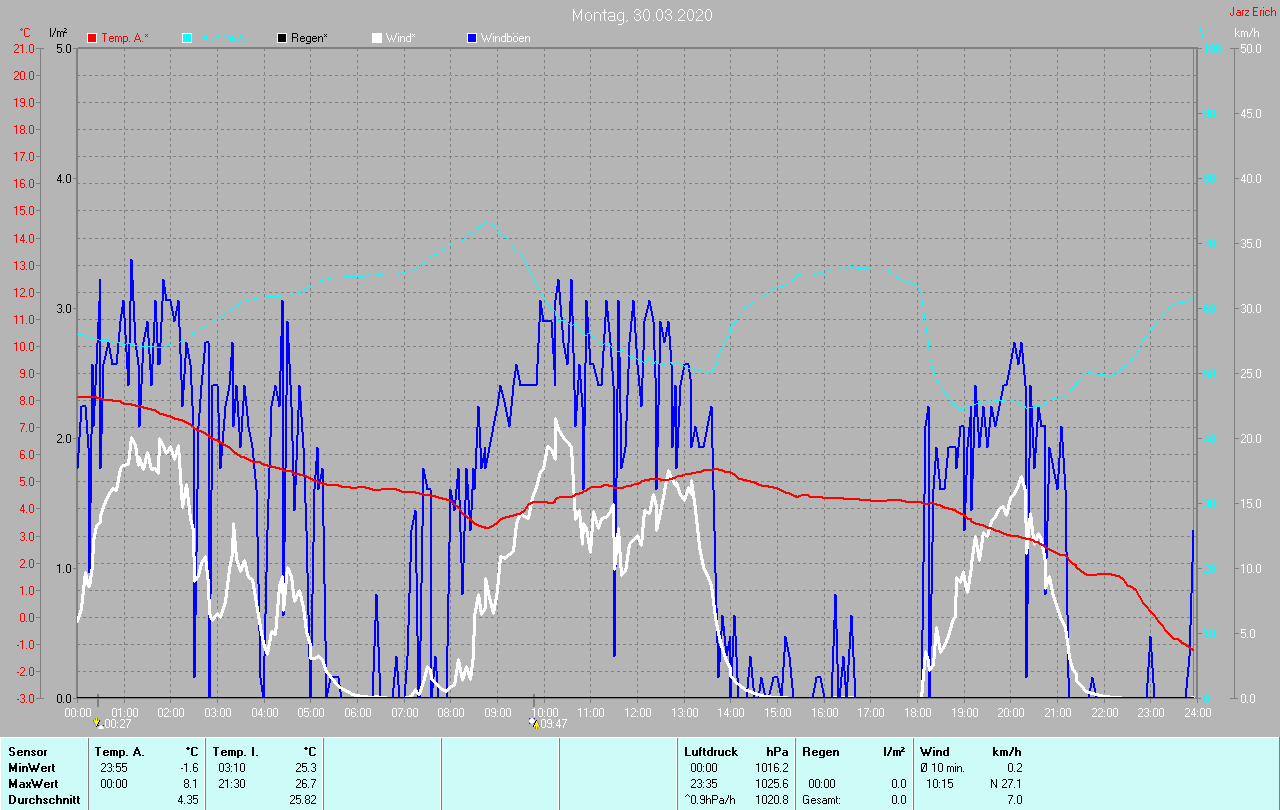Viewport: 1280px width, 810px height.
Task: Click the red Temp. A. legend swatch
Action: pyautogui.click(x=92, y=38)
